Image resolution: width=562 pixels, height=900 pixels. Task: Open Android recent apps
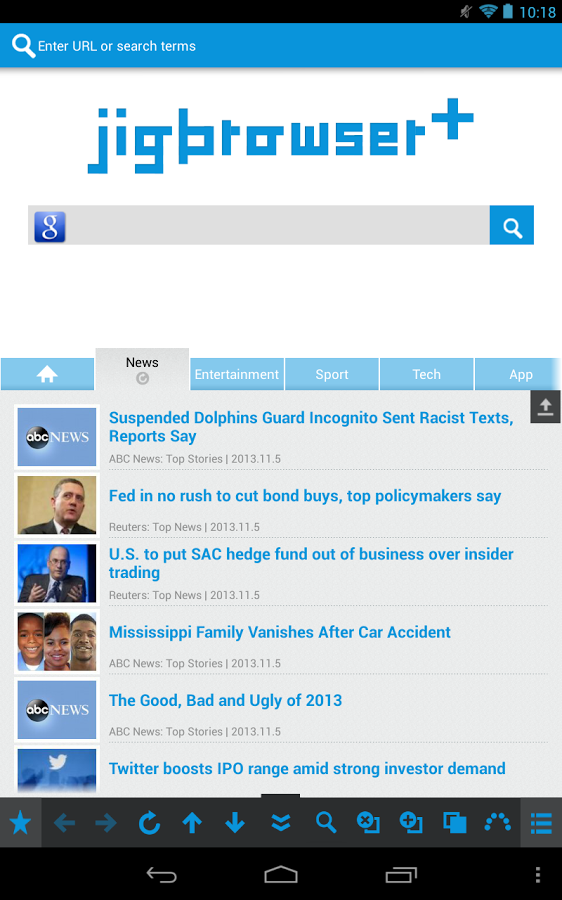click(x=401, y=875)
